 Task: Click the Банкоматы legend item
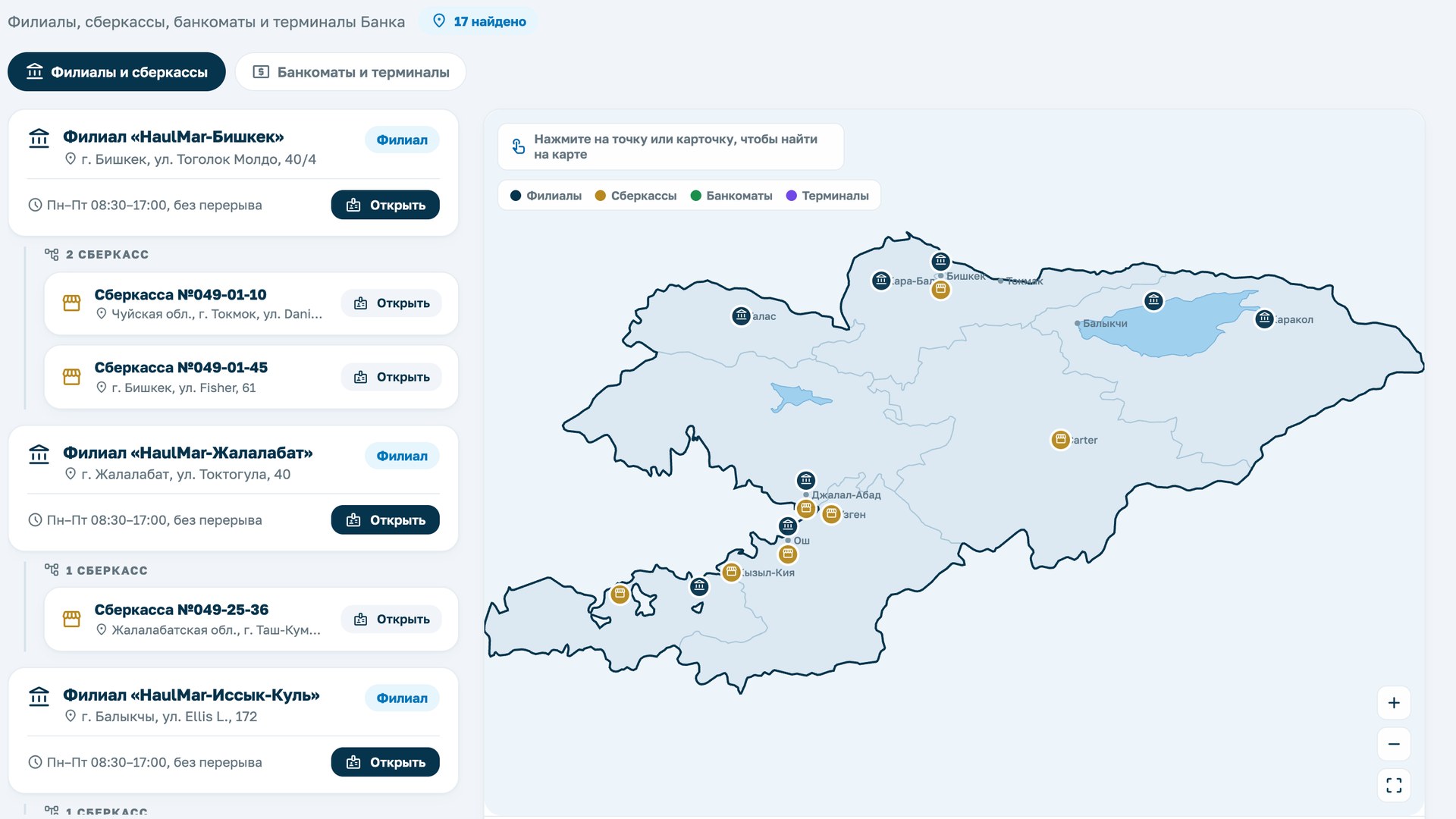(731, 196)
